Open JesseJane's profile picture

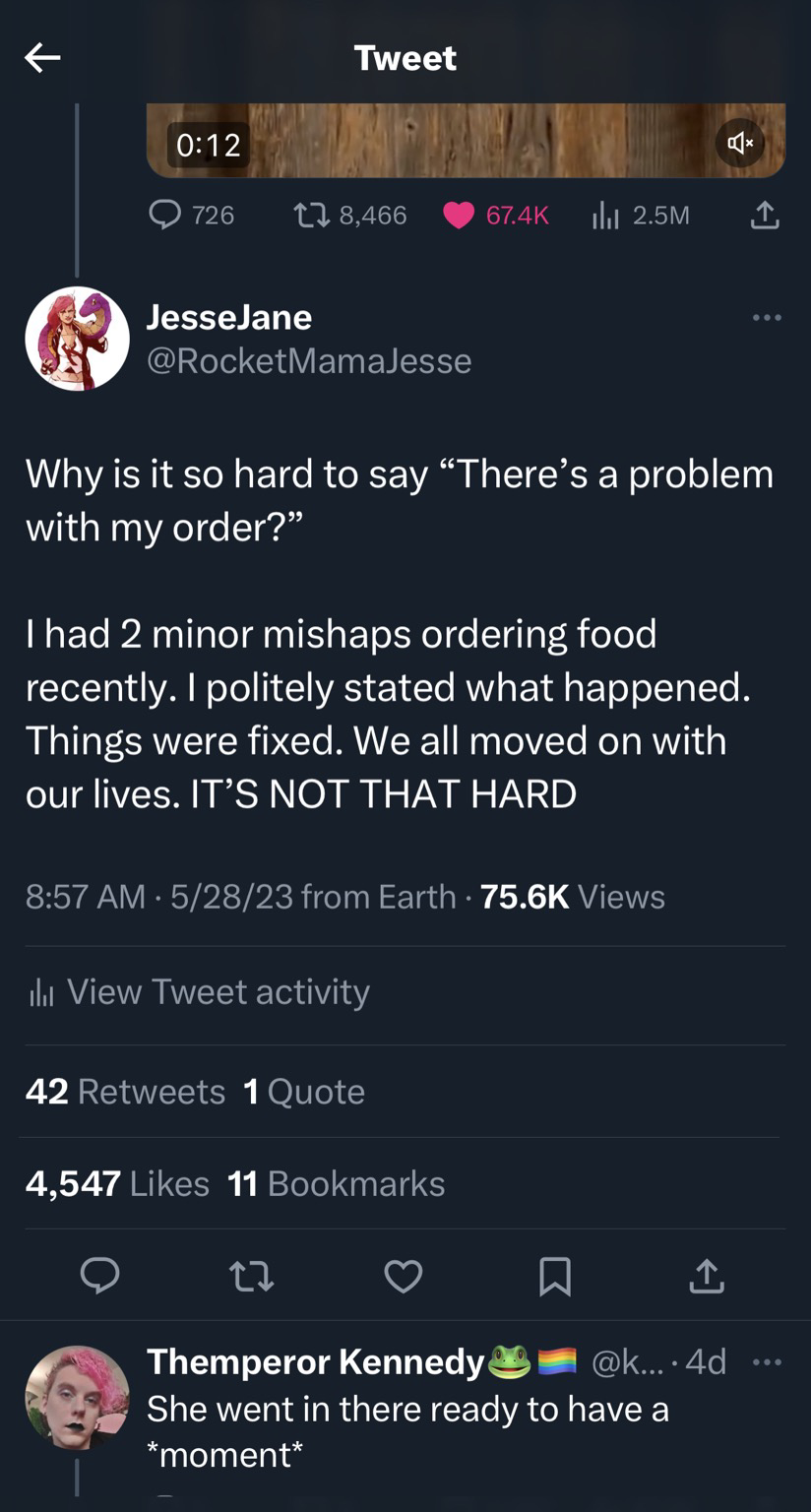pos(77,339)
